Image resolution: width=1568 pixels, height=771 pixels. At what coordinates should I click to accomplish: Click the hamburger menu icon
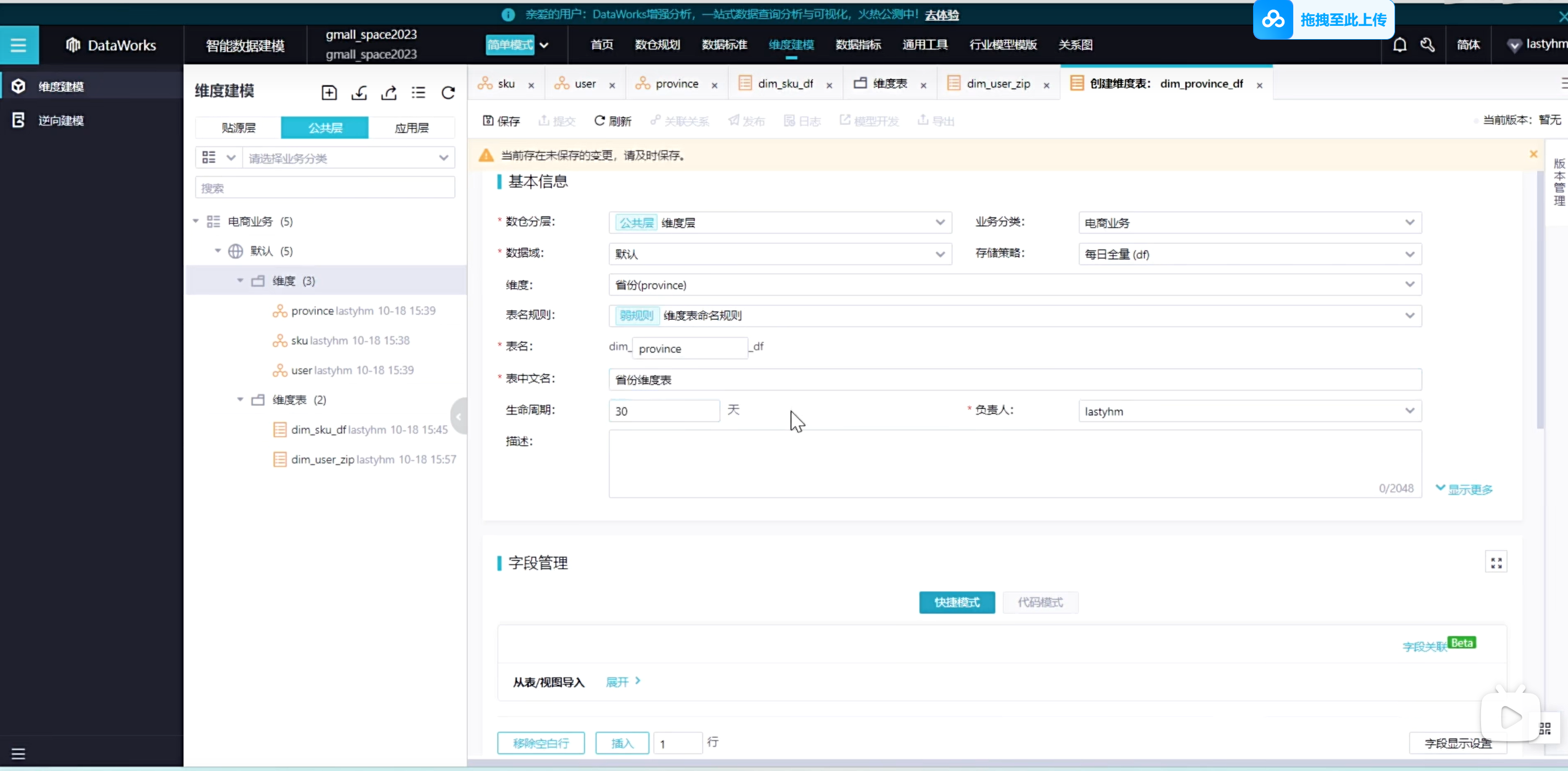[x=18, y=45]
